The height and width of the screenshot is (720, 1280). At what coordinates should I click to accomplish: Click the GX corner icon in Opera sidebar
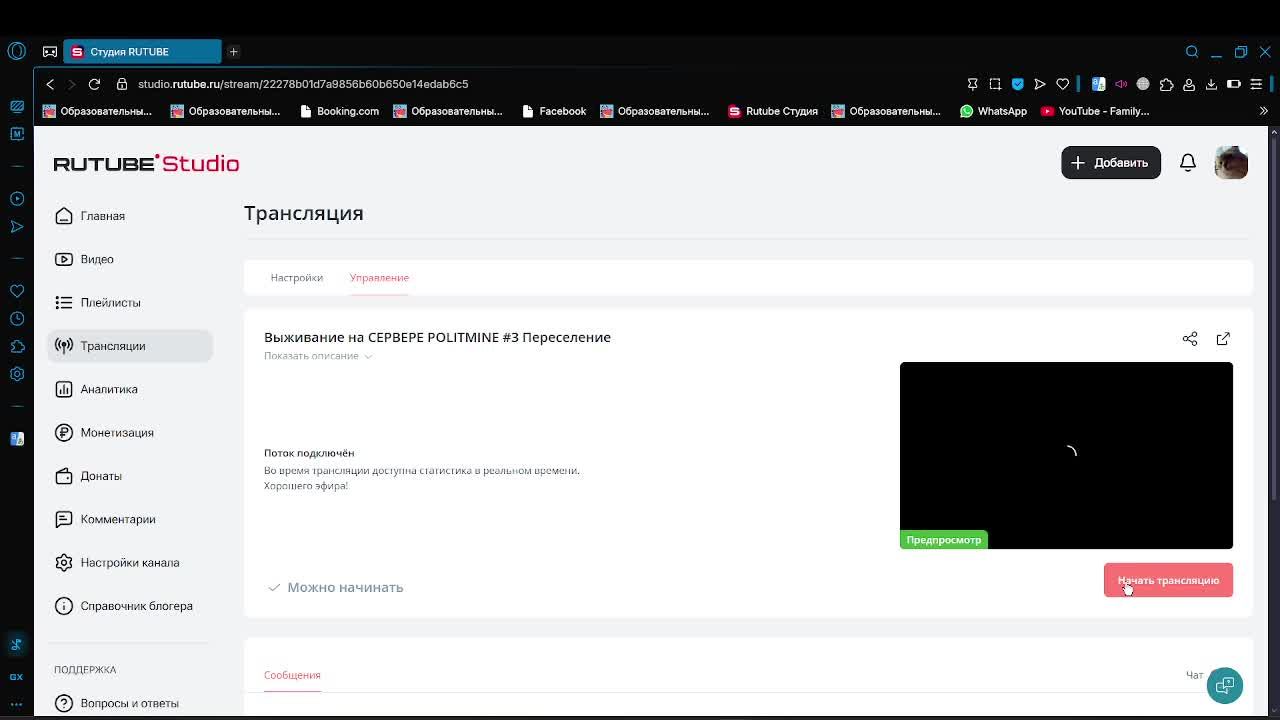pos(17,676)
